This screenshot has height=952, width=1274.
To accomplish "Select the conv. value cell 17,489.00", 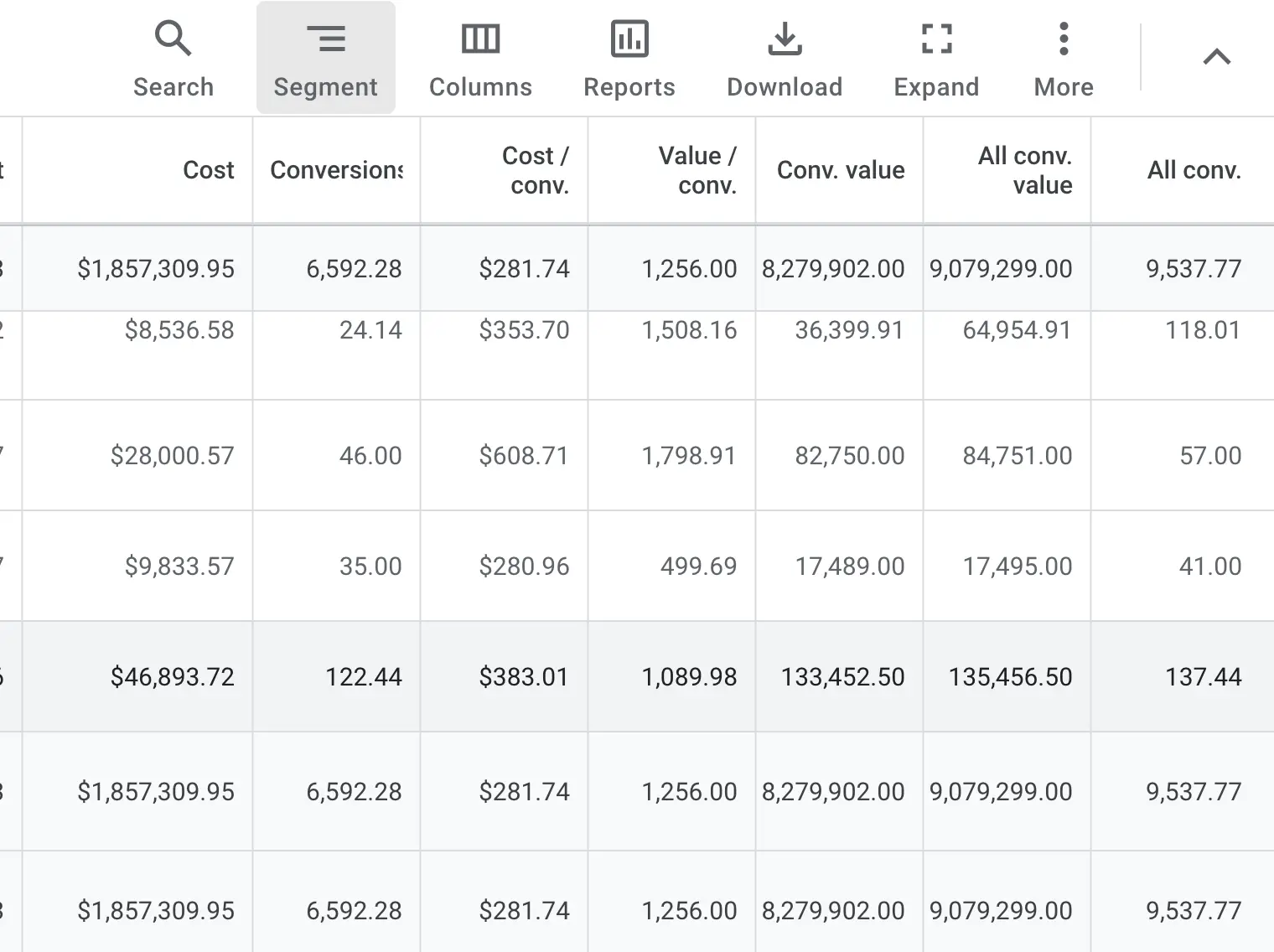I will point(850,567).
